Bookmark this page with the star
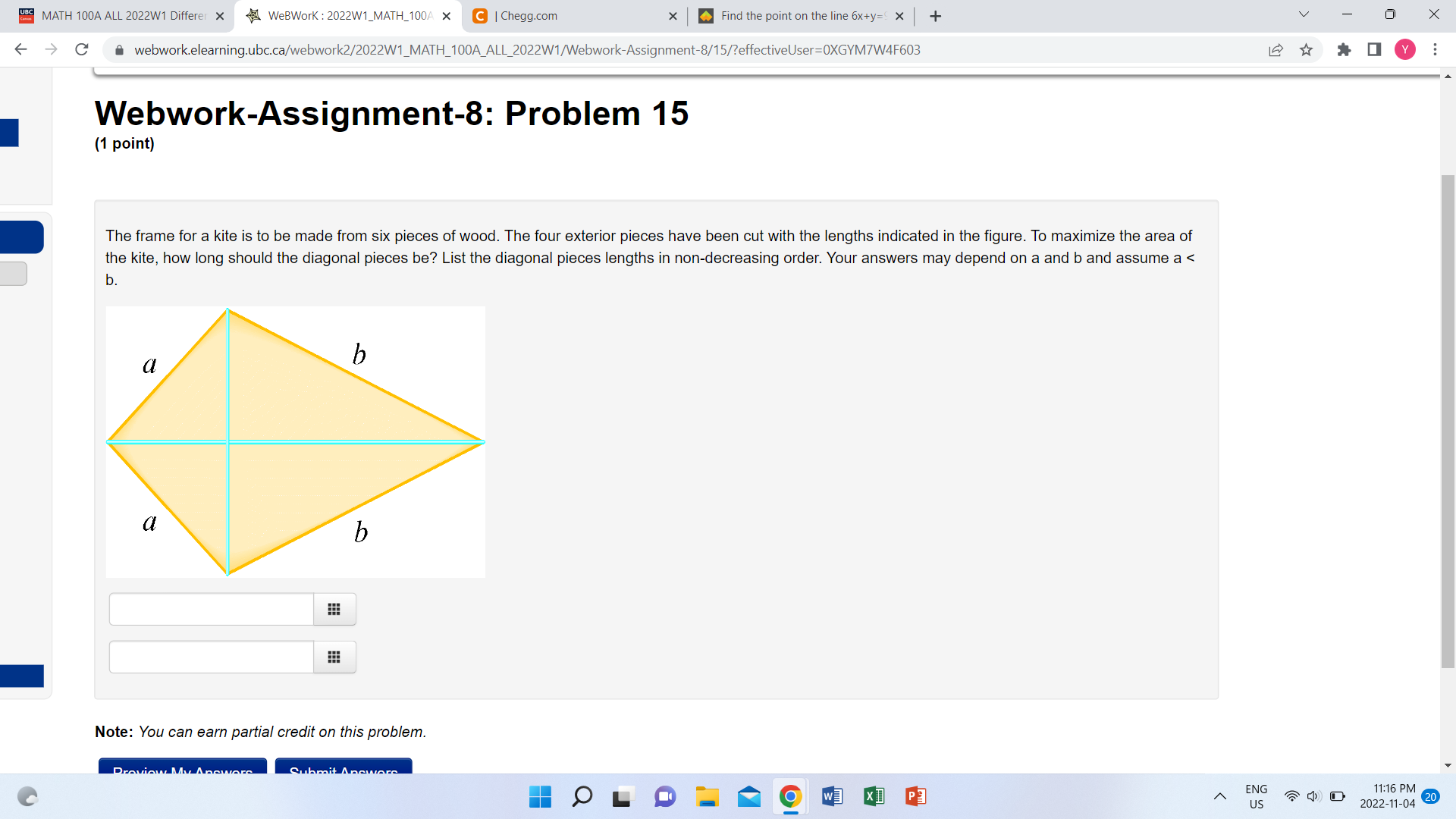Screen dimensions: 1456x819 point(1307,49)
